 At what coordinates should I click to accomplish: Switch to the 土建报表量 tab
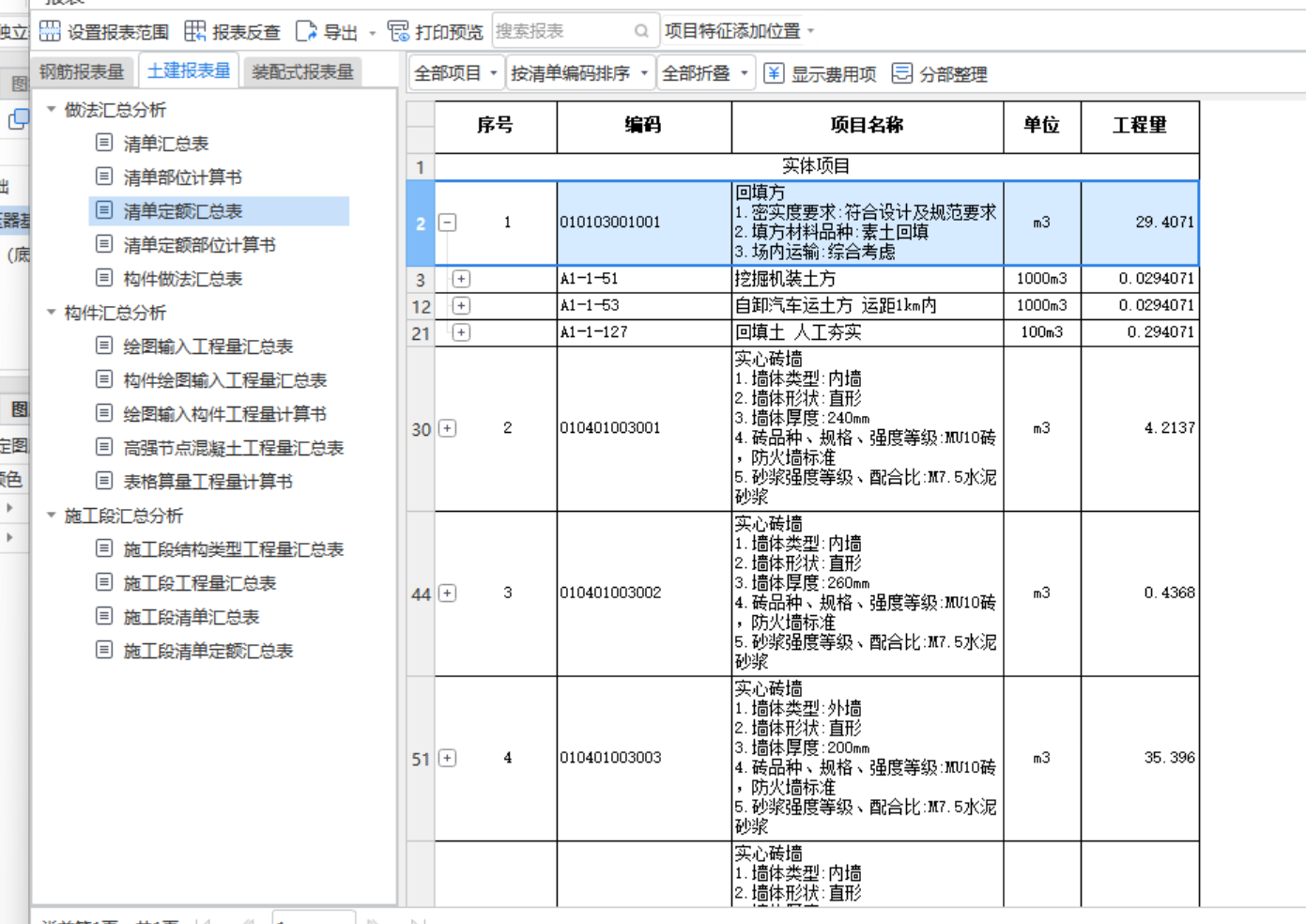pos(189,70)
